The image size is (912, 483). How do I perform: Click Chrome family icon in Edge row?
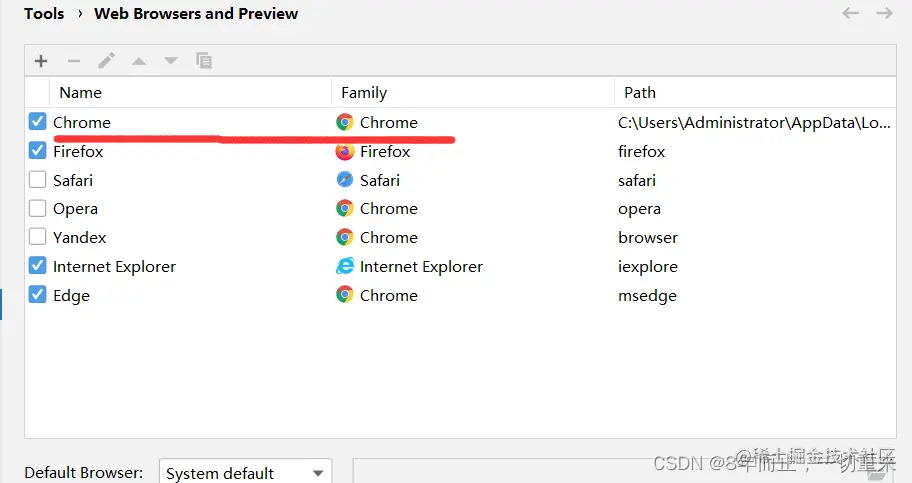pos(345,295)
